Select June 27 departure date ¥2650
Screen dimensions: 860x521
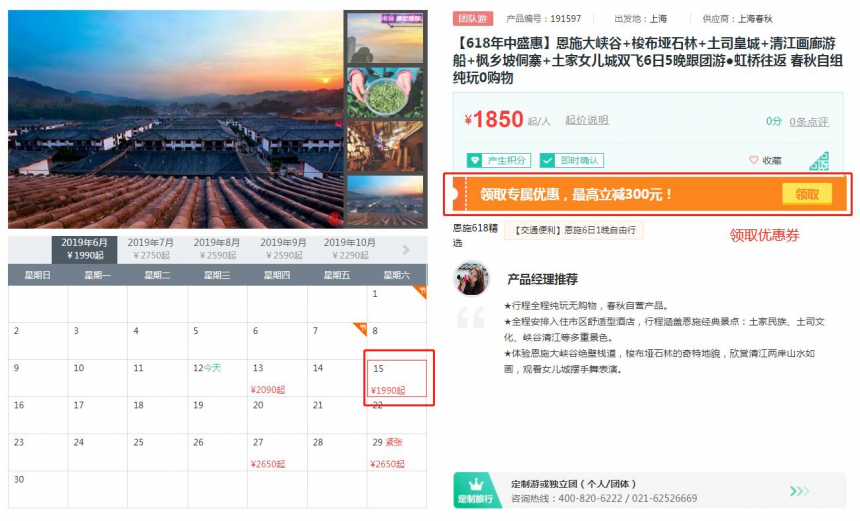click(277, 452)
